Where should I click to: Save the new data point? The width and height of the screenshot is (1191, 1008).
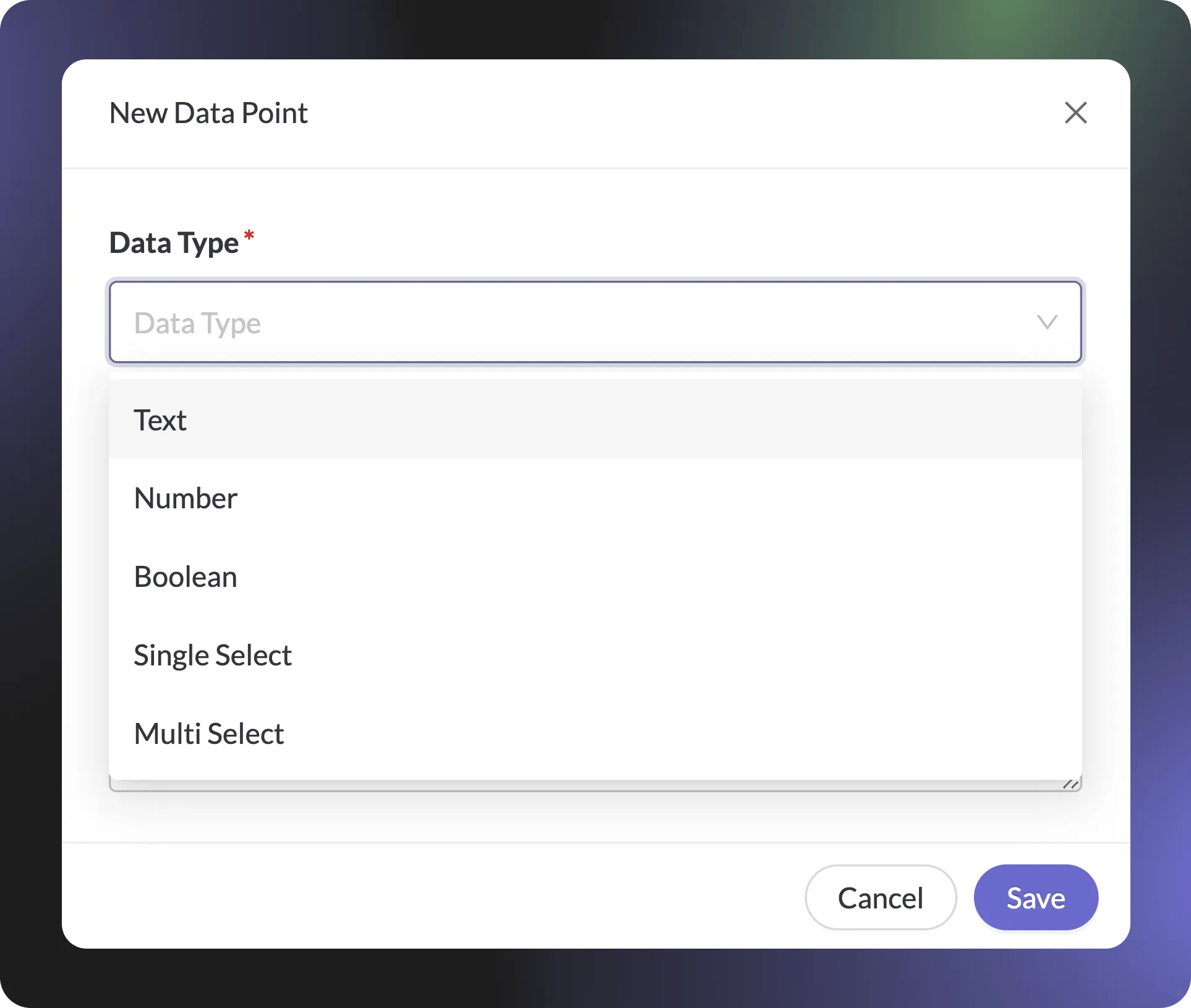pos(1035,897)
